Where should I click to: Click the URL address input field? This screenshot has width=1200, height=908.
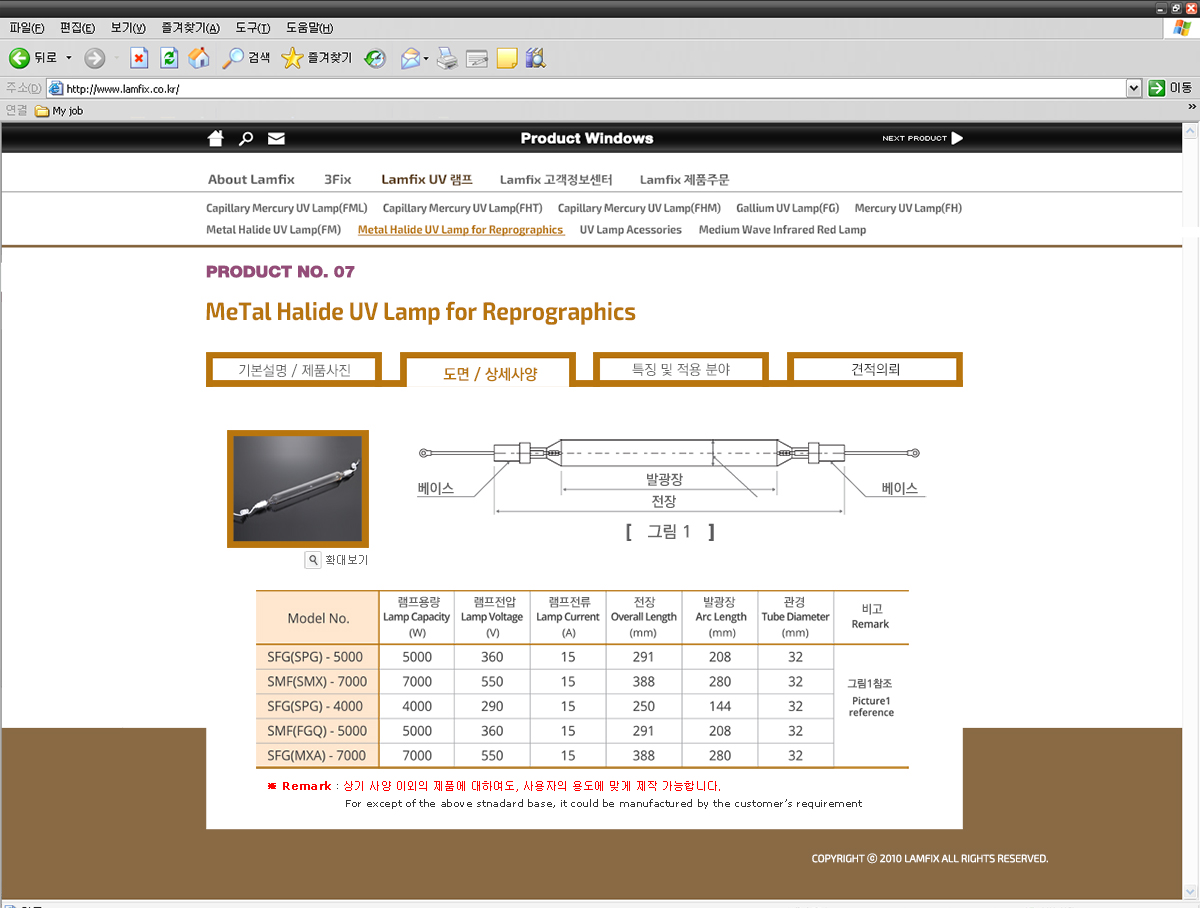click(590, 88)
